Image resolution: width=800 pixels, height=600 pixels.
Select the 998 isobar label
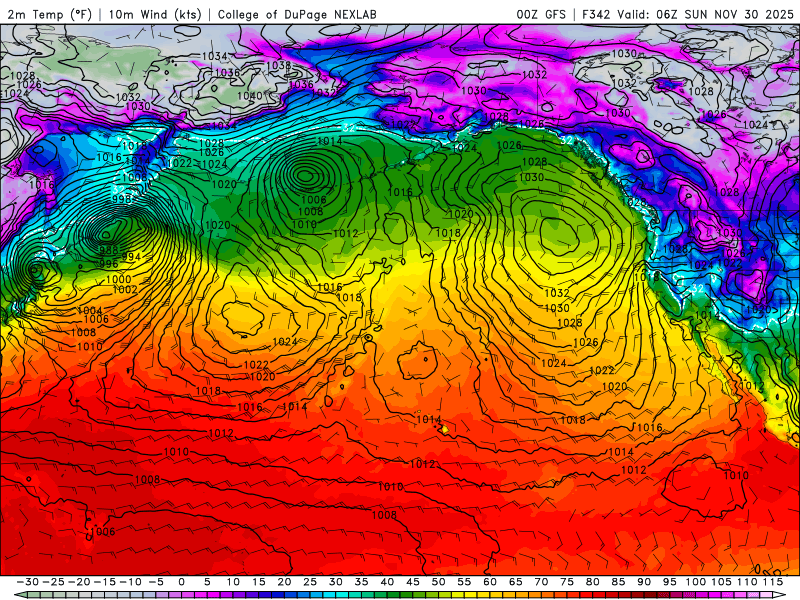121,199
